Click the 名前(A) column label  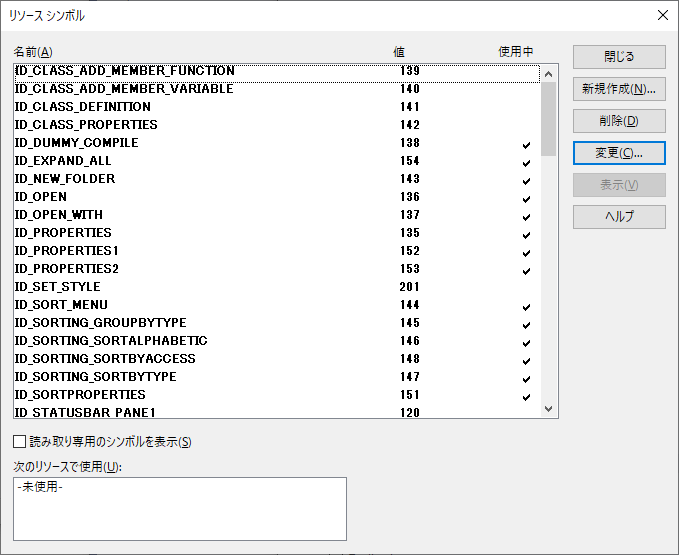[33, 52]
